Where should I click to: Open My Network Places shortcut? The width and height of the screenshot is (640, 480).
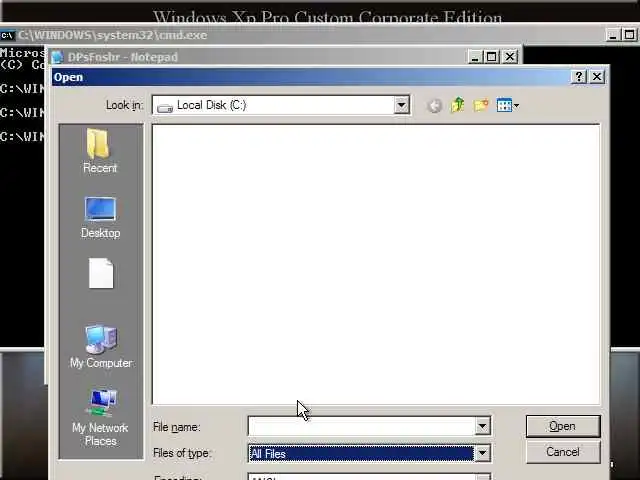coord(100,417)
